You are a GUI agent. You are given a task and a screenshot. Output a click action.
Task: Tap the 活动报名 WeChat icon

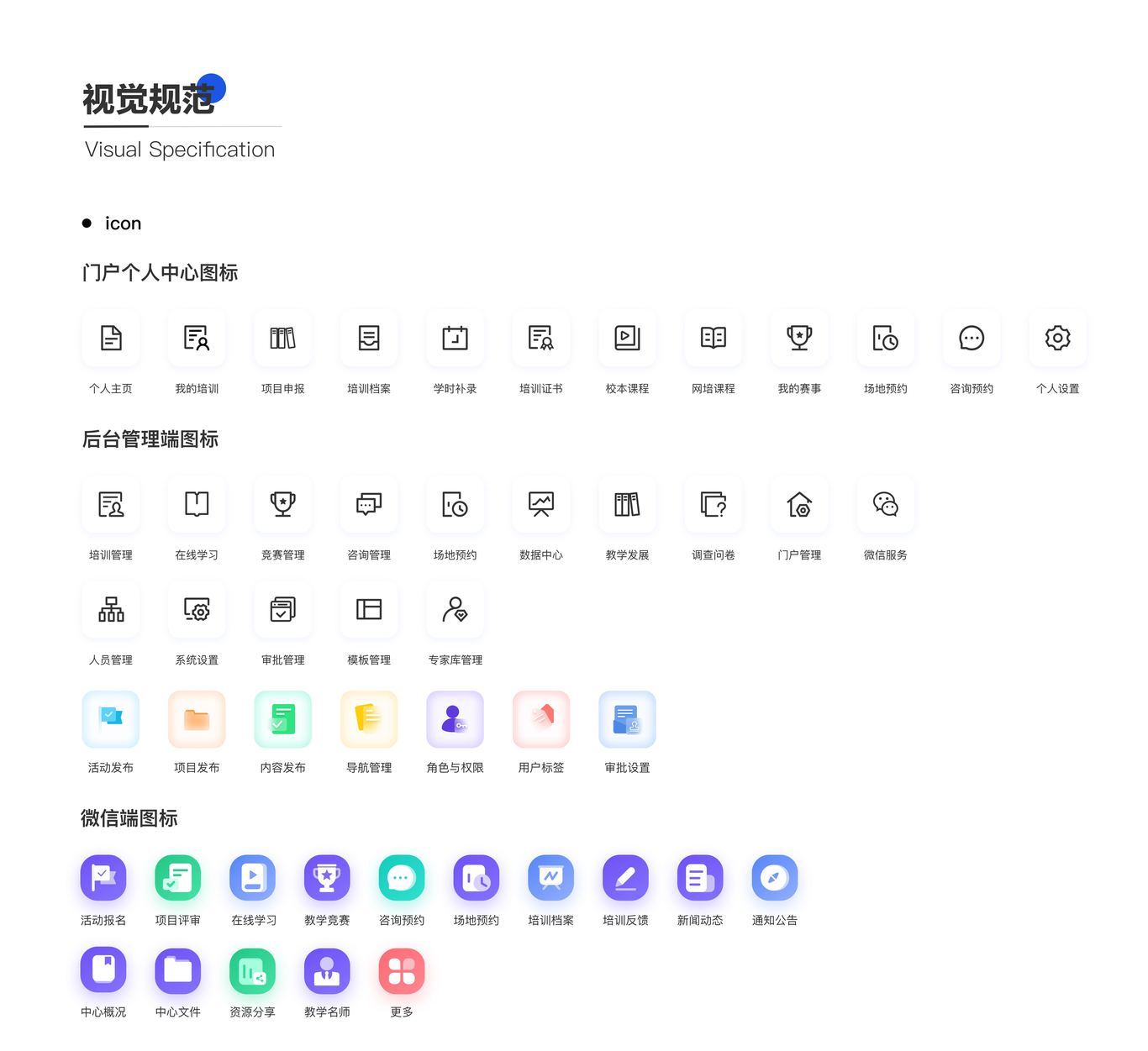pyautogui.click(x=103, y=878)
